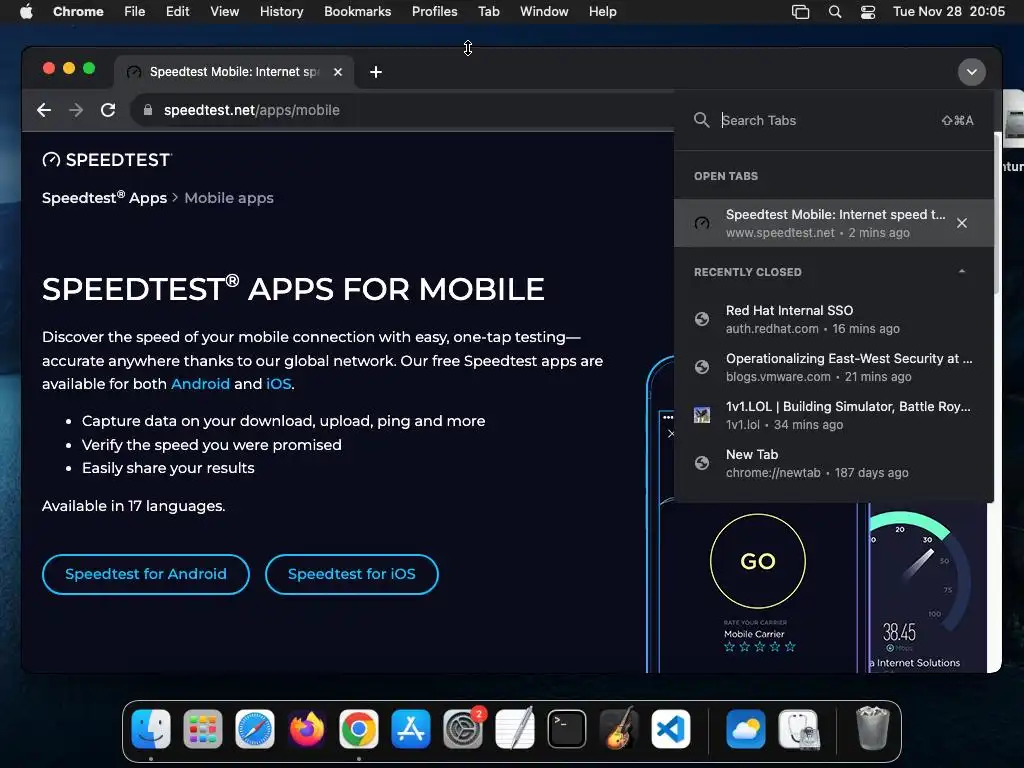This screenshot has height=768, width=1024.
Task: Open the Chrome application menu
Action: 78,12
